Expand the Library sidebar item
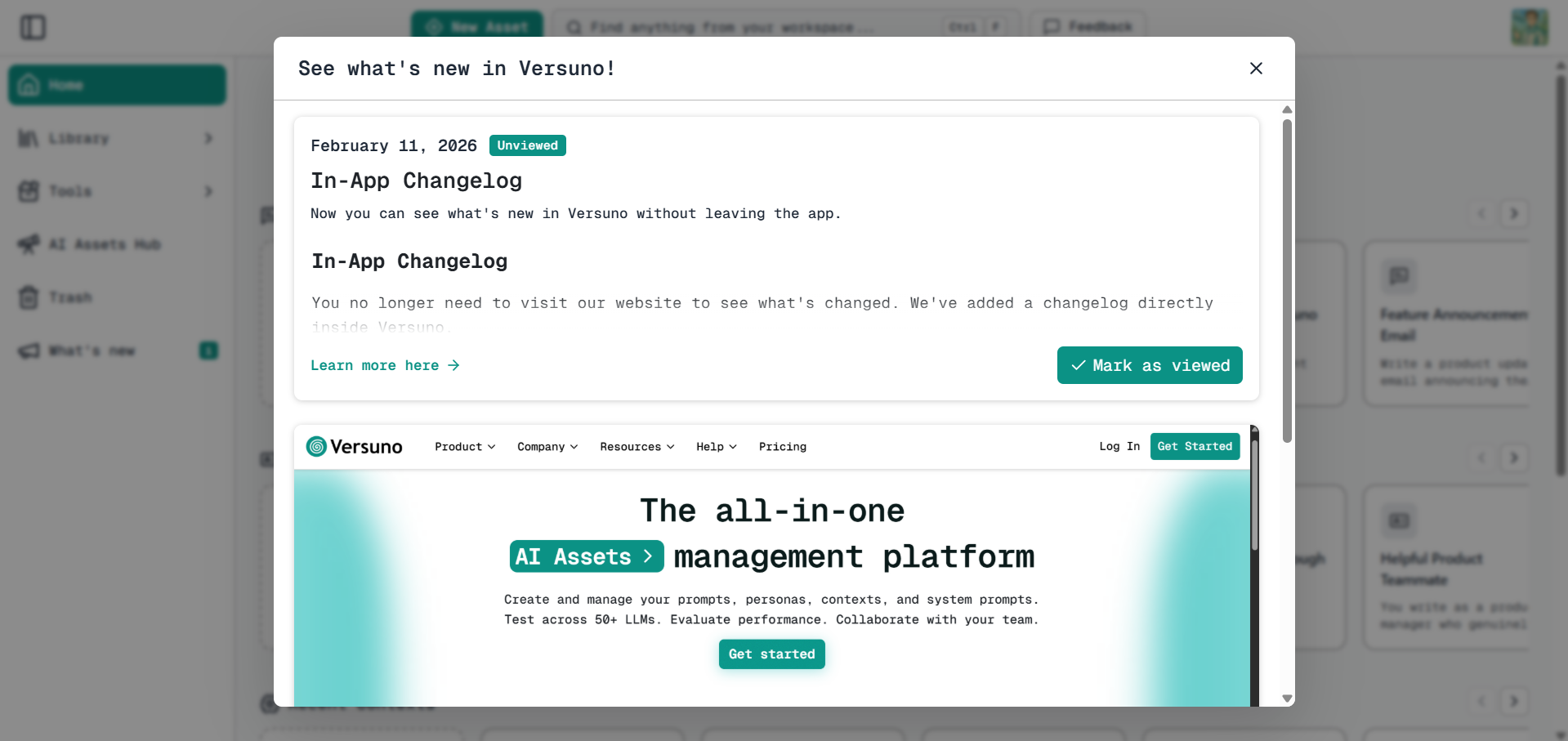This screenshot has width=1568, height=741. pos(117,138)
